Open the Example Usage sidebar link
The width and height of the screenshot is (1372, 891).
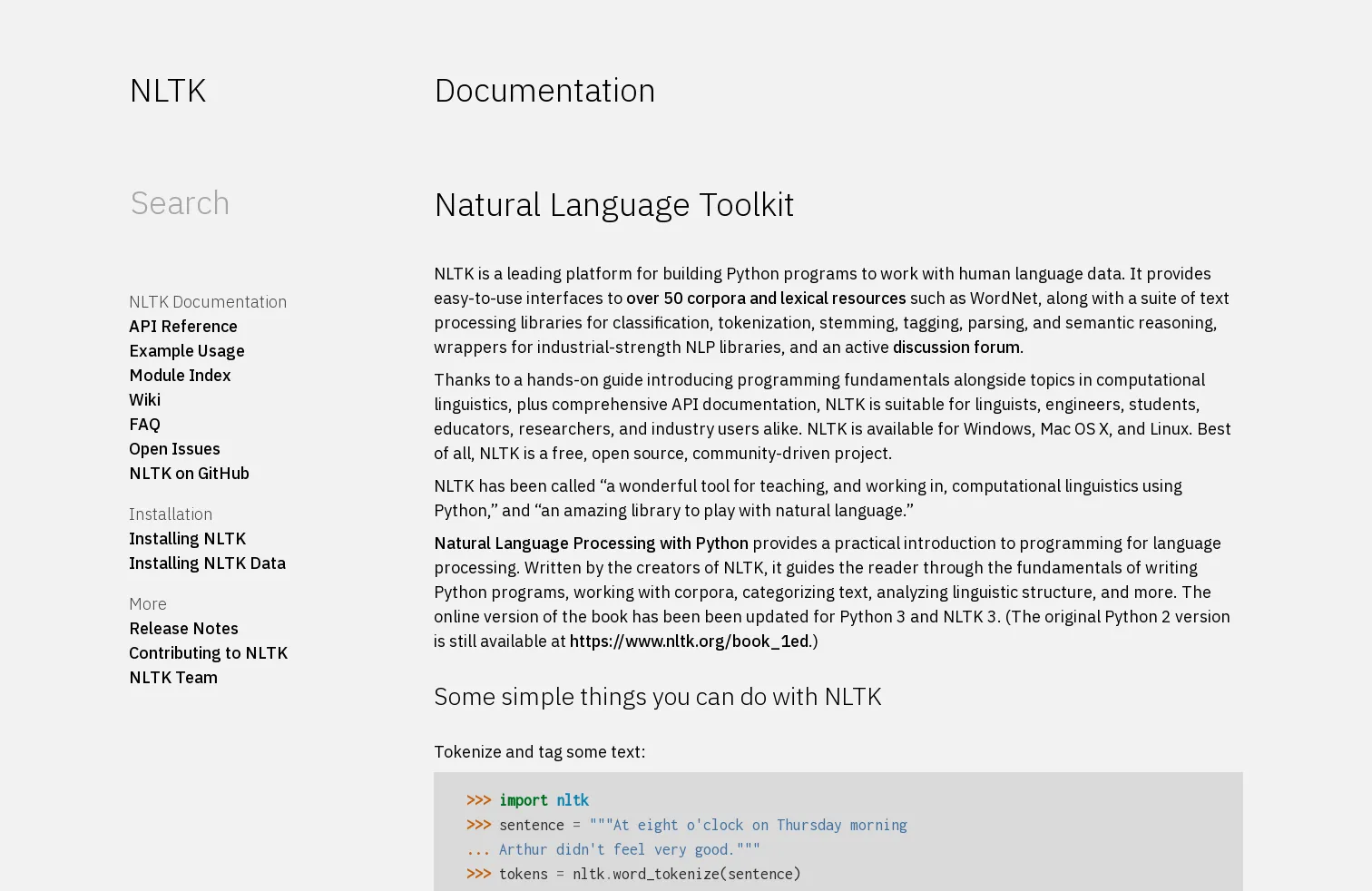187,350
